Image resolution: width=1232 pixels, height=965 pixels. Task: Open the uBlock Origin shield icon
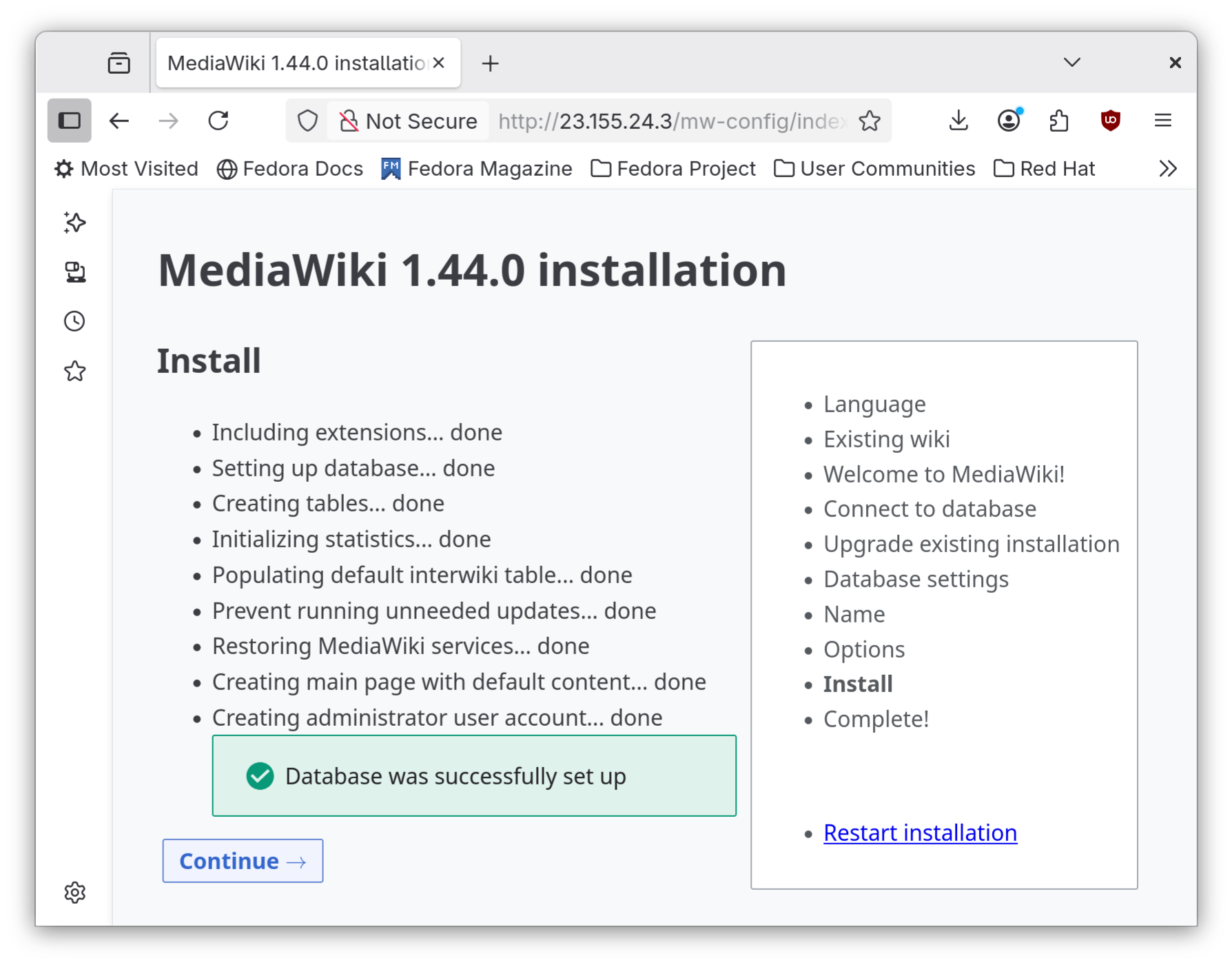coord(1111,121)
